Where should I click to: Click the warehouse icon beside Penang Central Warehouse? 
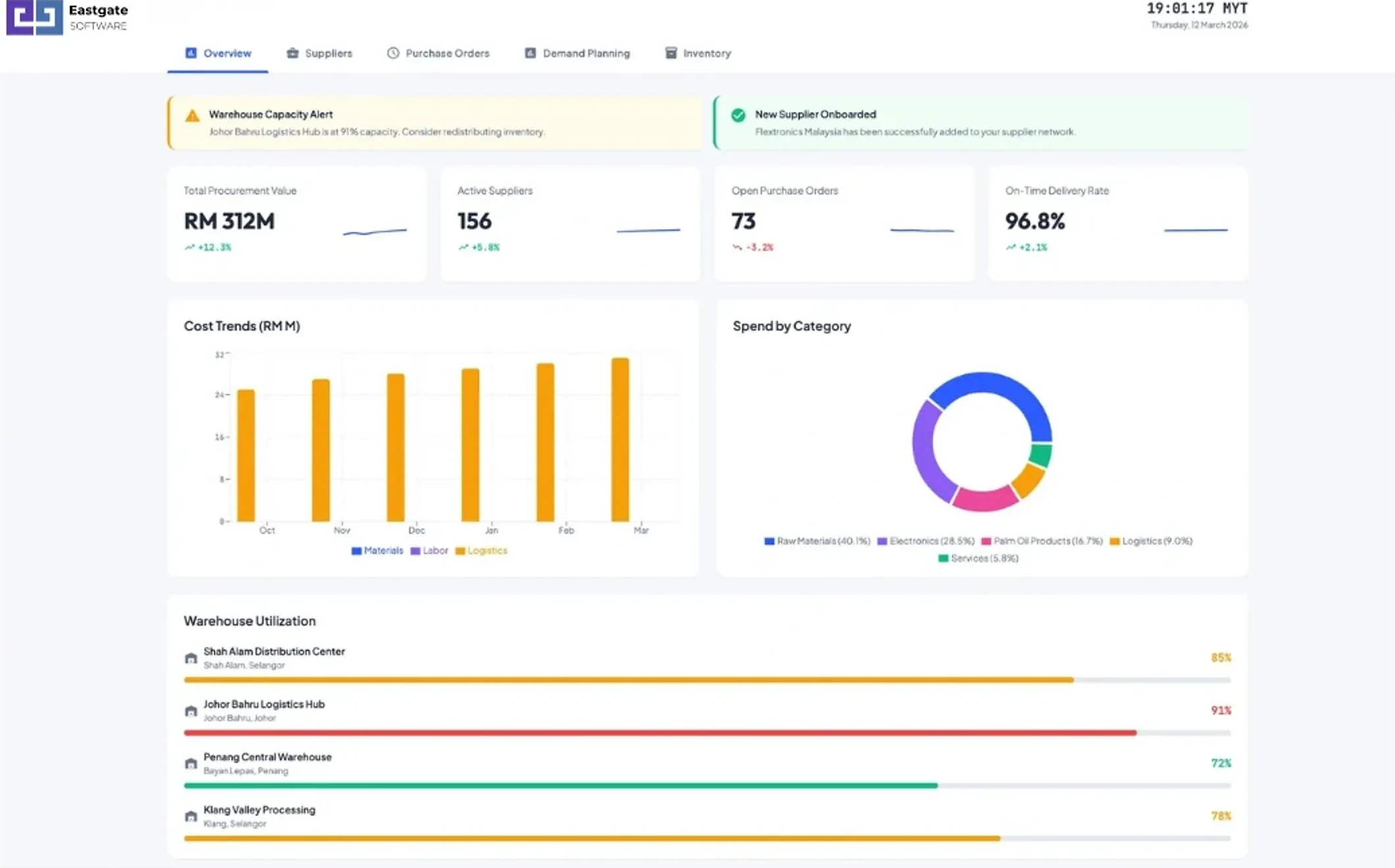tap(191, 763)
